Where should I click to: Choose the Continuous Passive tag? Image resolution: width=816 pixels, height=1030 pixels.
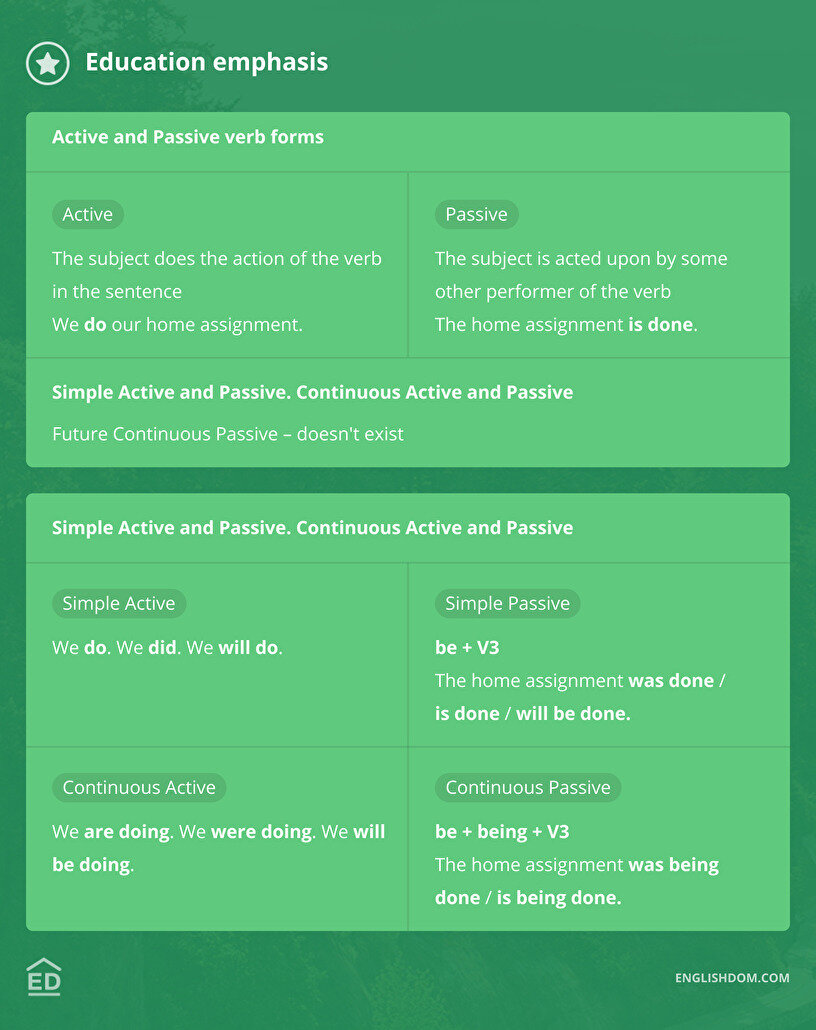(528, 787)
